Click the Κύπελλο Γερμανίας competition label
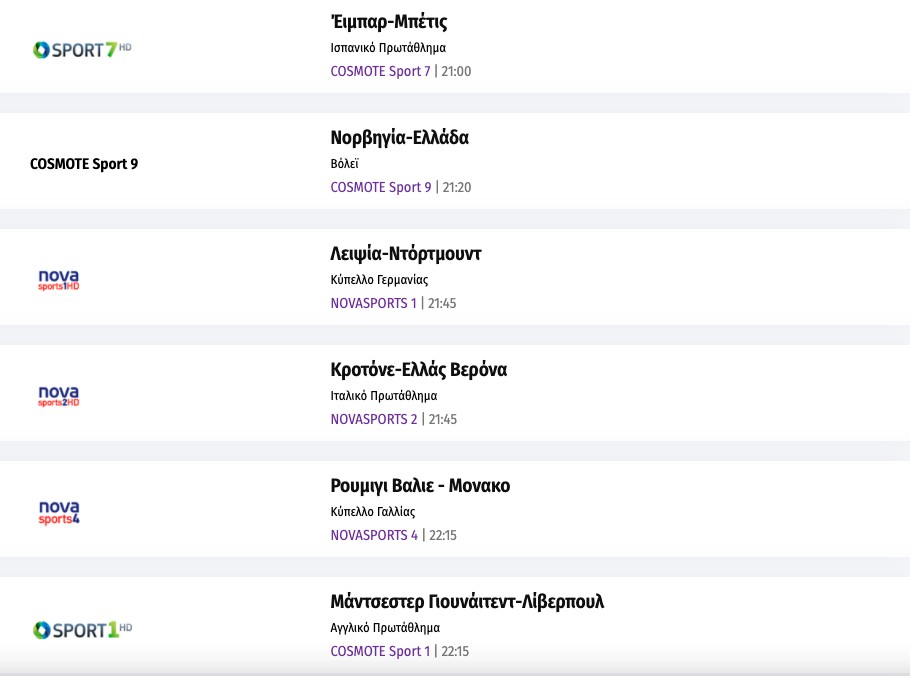 coord(379,280)
